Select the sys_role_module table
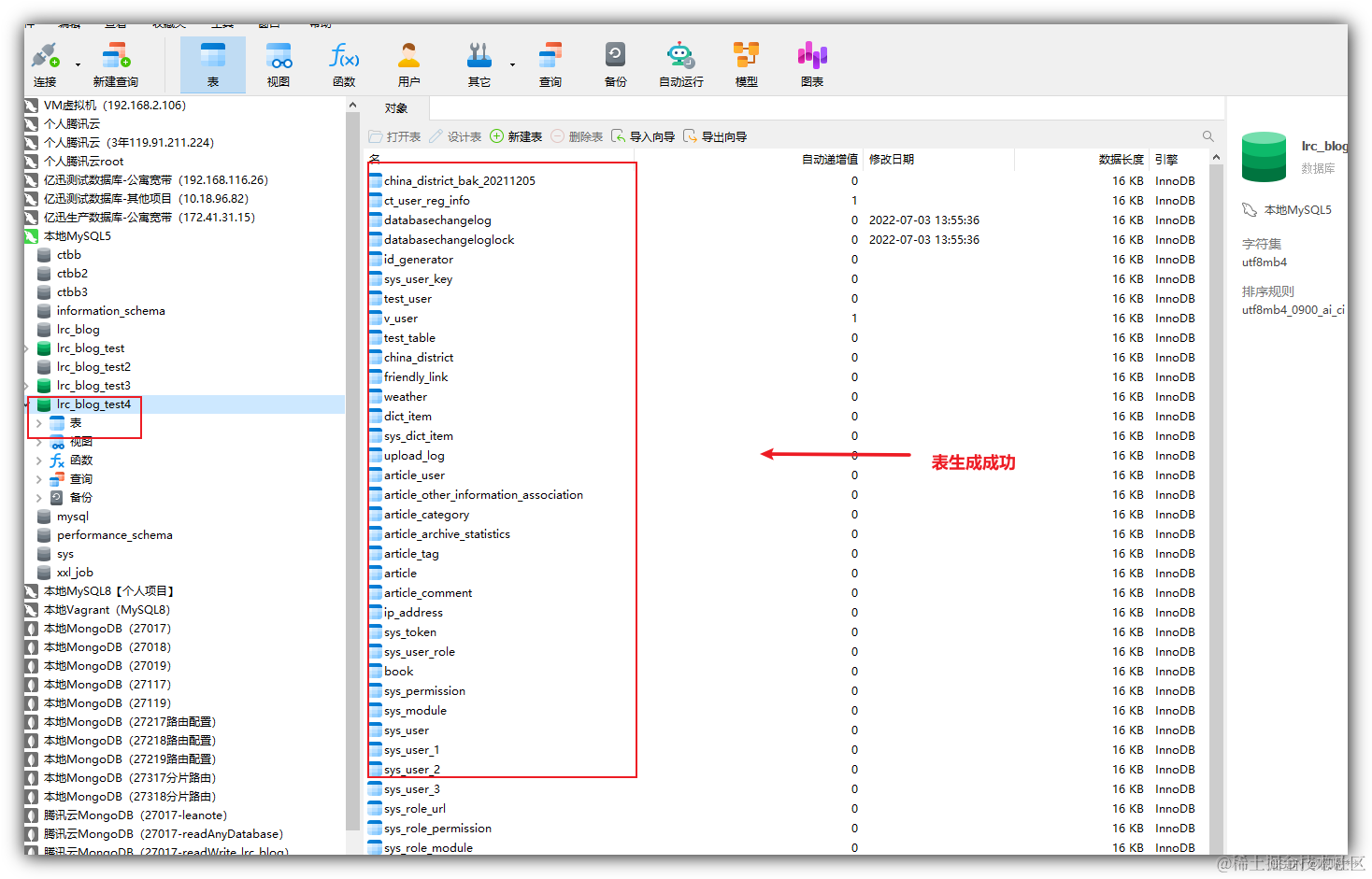This screenshot has width=1372, height=879. [x=428, y=848]
